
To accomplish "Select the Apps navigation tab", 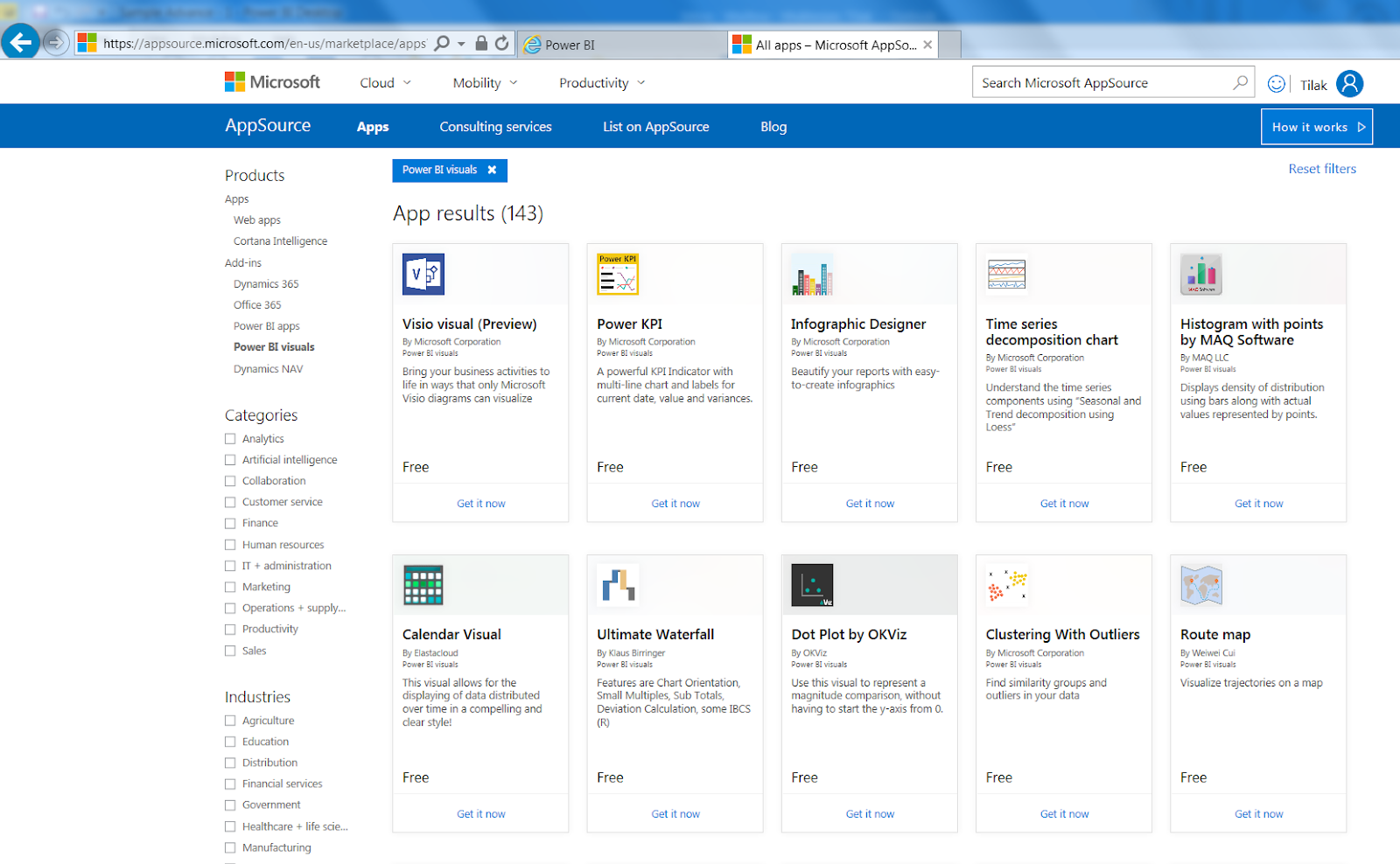I will click(373, 127).
